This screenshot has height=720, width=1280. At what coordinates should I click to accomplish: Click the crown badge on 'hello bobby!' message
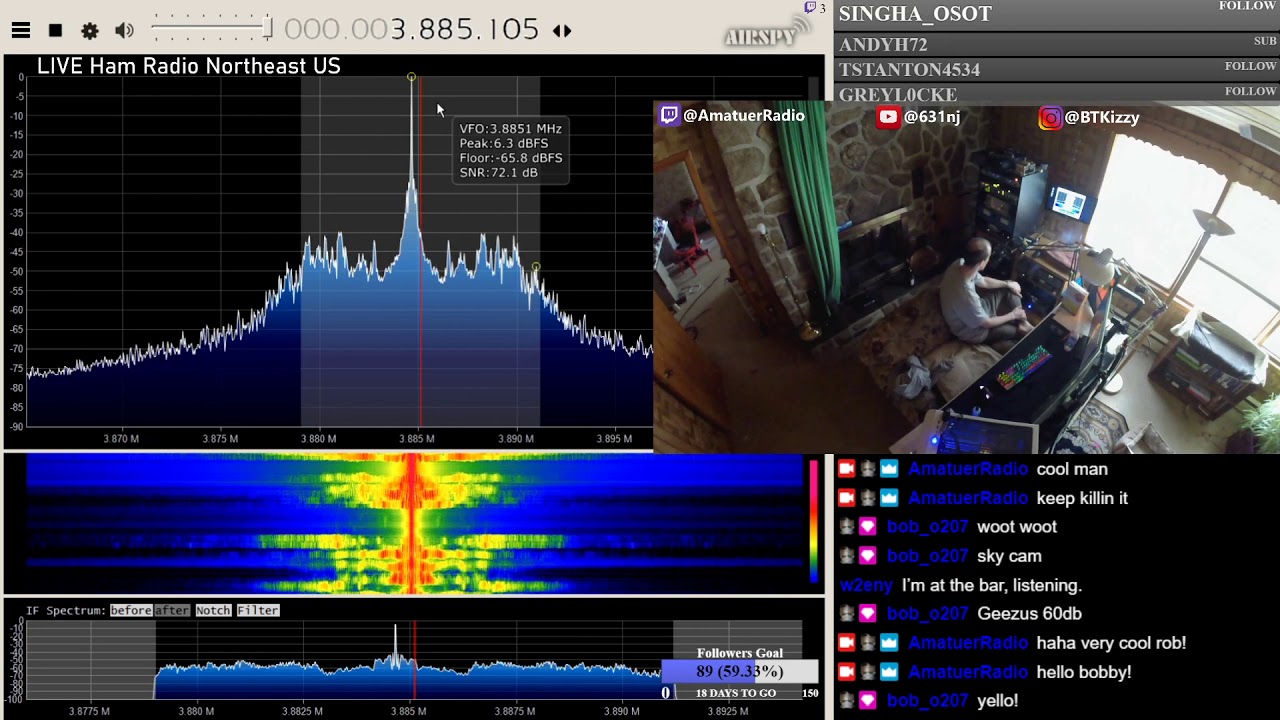point(889,672)
